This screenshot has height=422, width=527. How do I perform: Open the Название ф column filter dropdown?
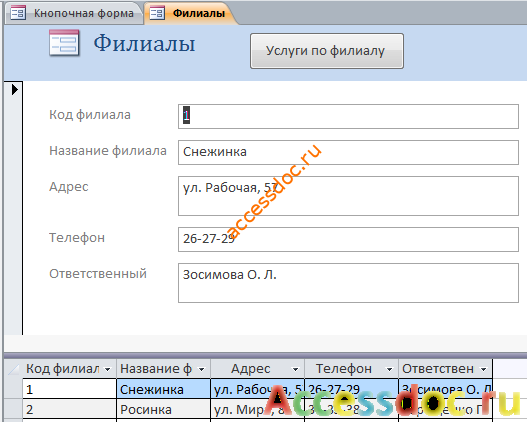coord(202,369)
